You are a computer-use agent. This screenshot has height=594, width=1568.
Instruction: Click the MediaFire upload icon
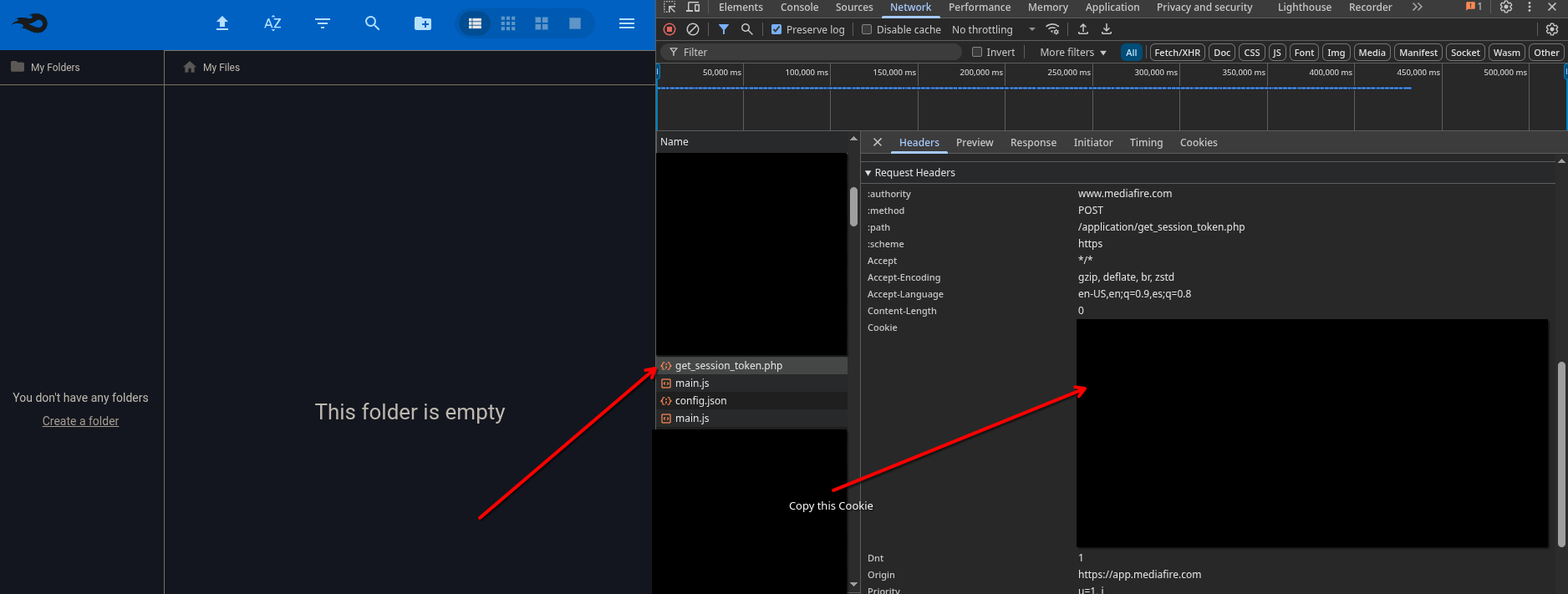(x=222, y=23)
